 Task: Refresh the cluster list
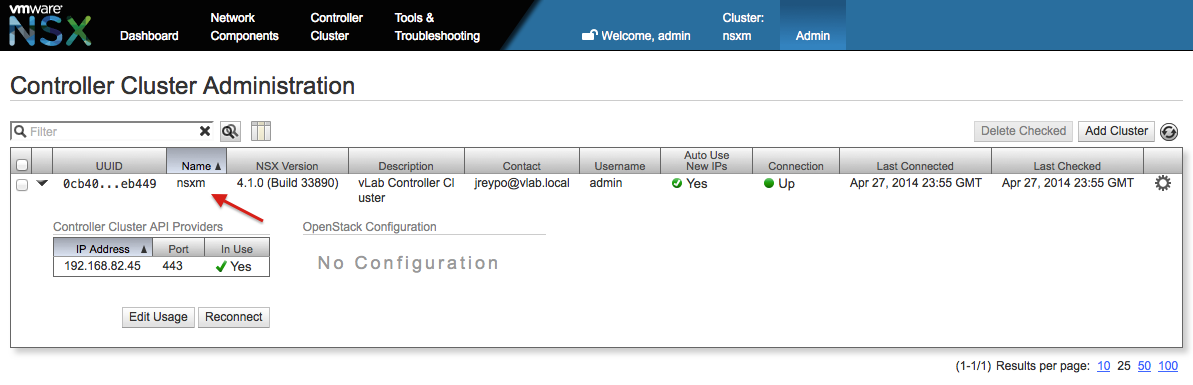(1169, 132)
